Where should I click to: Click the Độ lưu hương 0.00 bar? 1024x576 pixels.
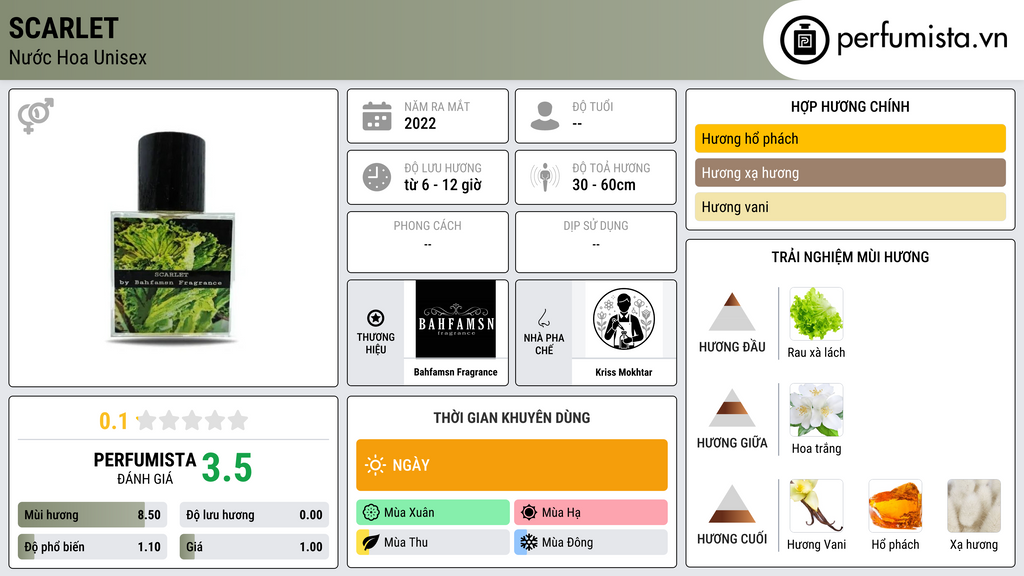coord(254,515)
